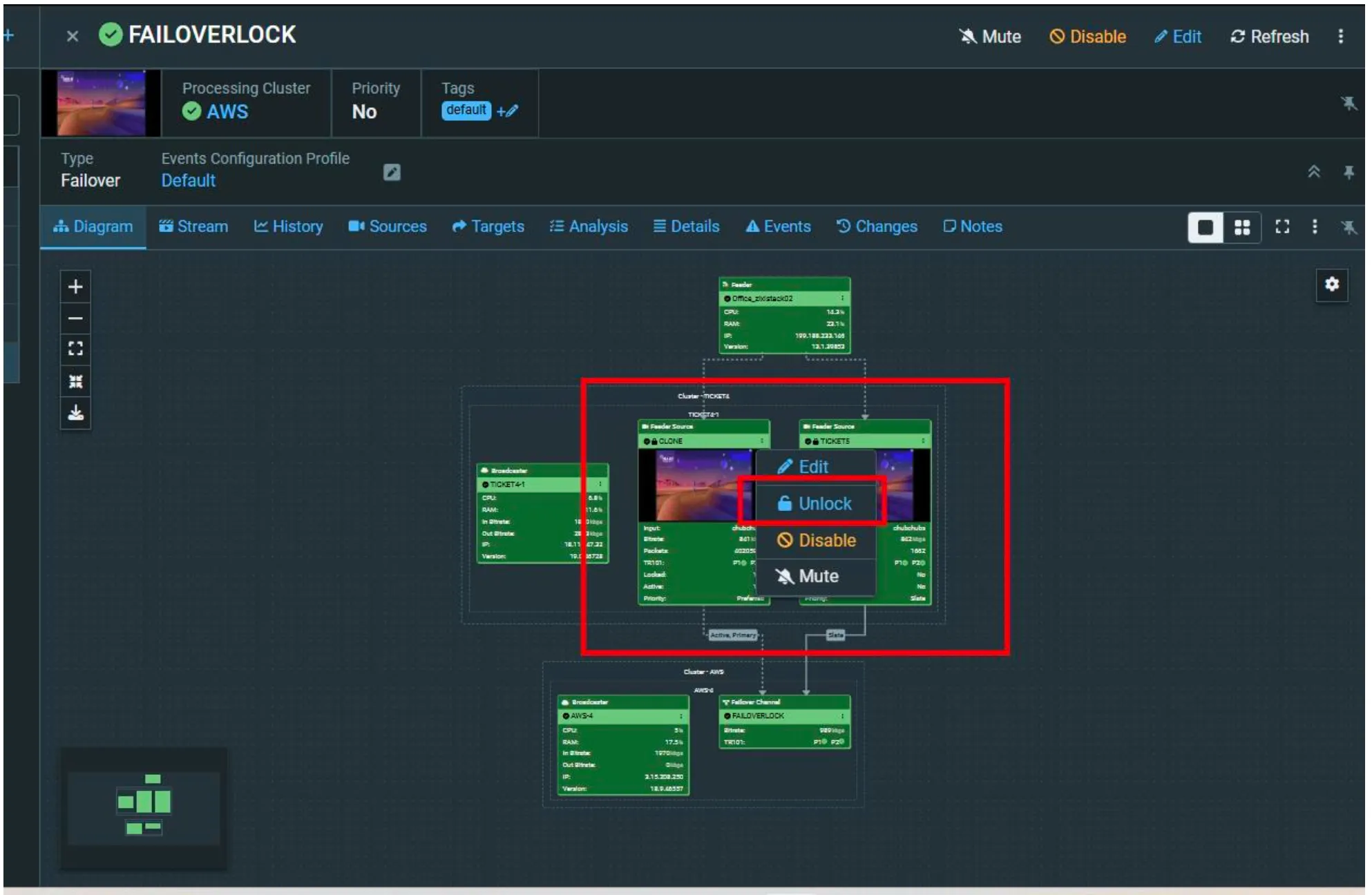Viewport: 1372px width, 895px height.
Task: Open the History tab
Action: 288,227
